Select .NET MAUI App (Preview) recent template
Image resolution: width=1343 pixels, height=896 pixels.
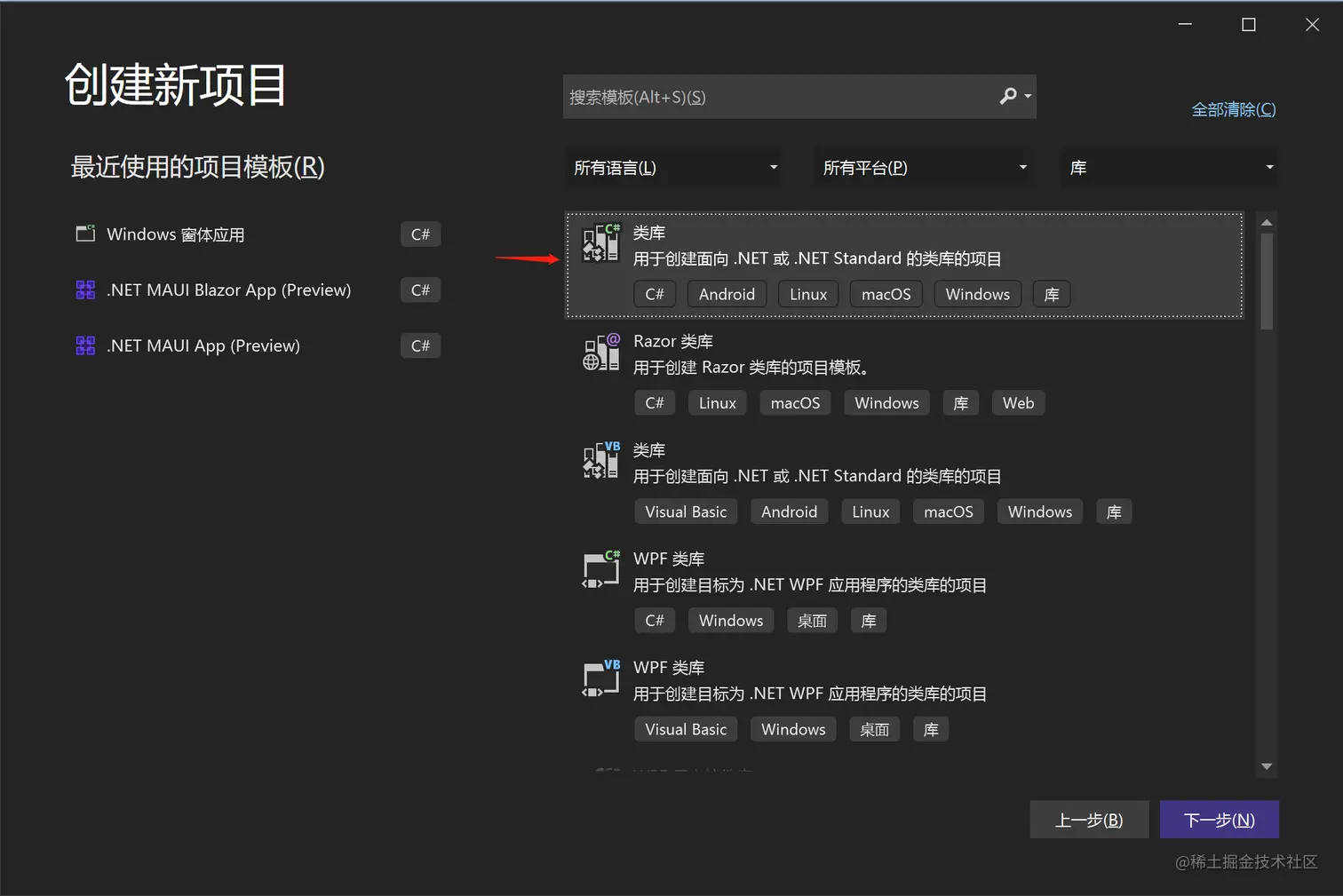tap(258, 345)
